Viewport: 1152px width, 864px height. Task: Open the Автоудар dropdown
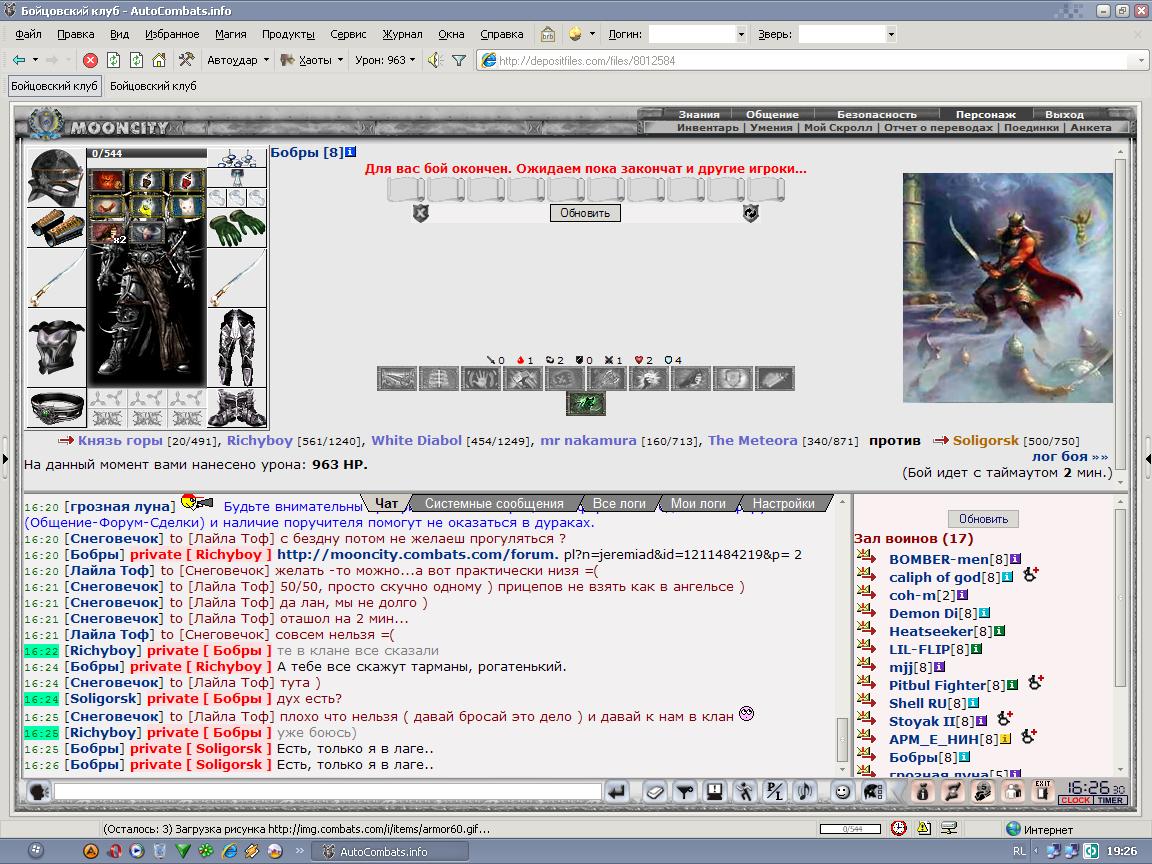coord(238,60)
